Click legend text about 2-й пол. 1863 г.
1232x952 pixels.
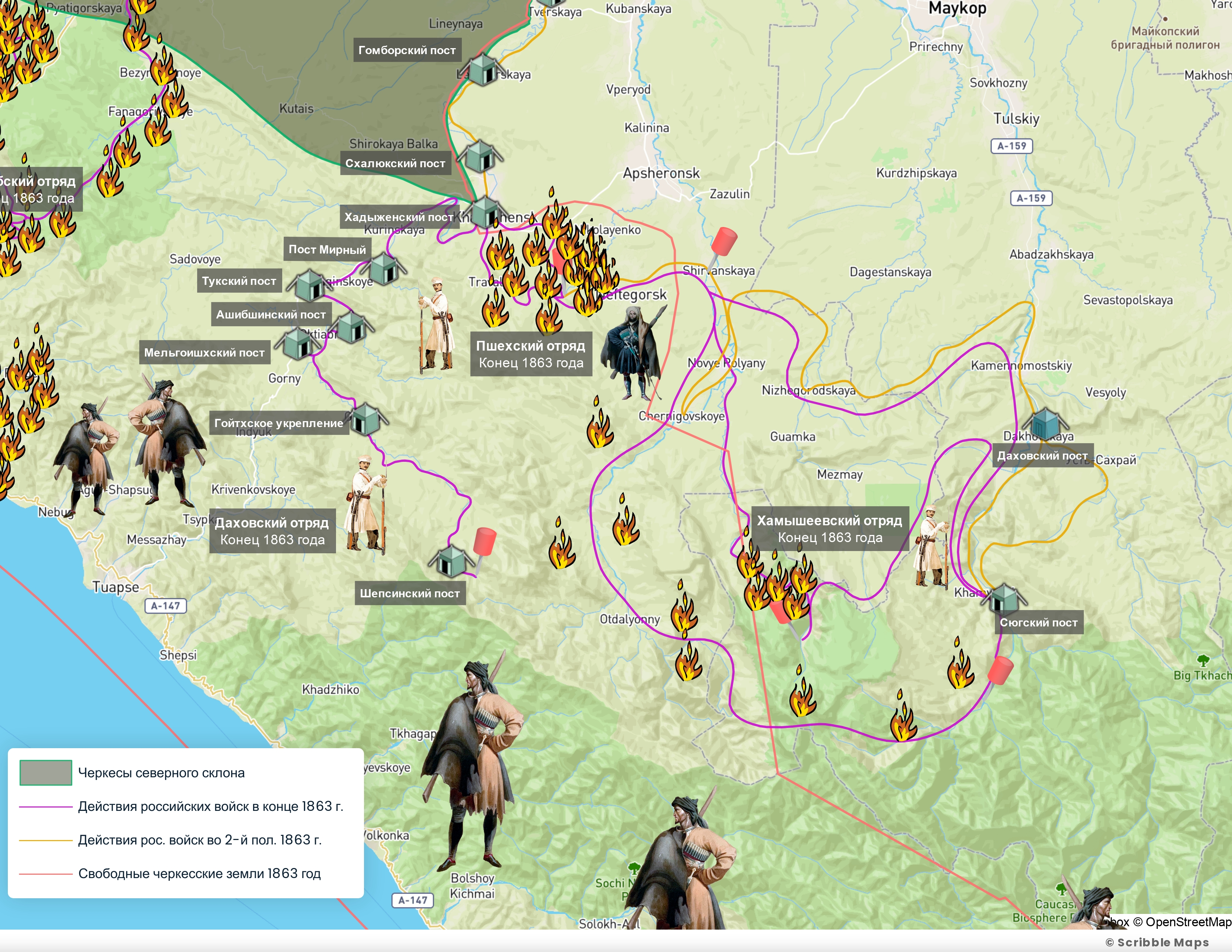(x=200, y=840)
